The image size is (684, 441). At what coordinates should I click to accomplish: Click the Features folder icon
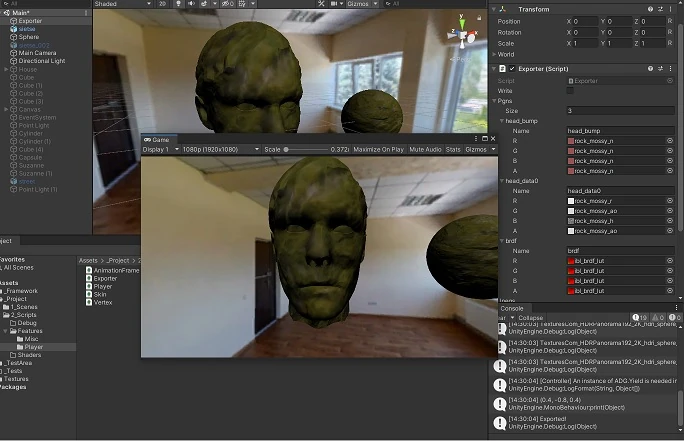[x=11, y=331]
